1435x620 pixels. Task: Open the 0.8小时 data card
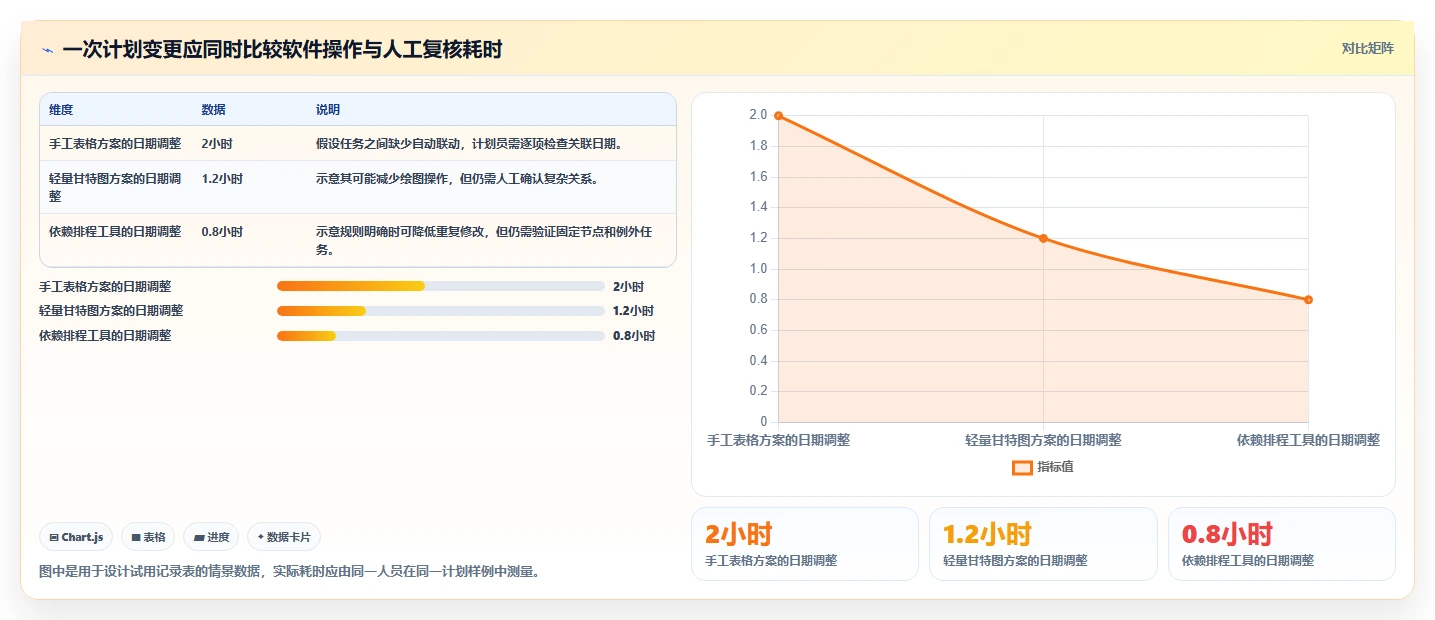click(1281, 544)
